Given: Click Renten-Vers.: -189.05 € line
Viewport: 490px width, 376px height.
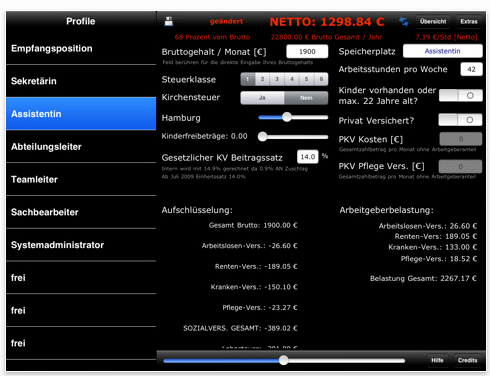Looking at the screenshot, I should pos(256,266).
